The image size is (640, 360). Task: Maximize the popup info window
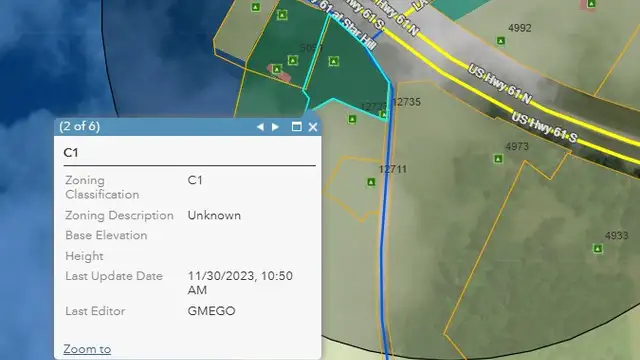coord(297,127)
